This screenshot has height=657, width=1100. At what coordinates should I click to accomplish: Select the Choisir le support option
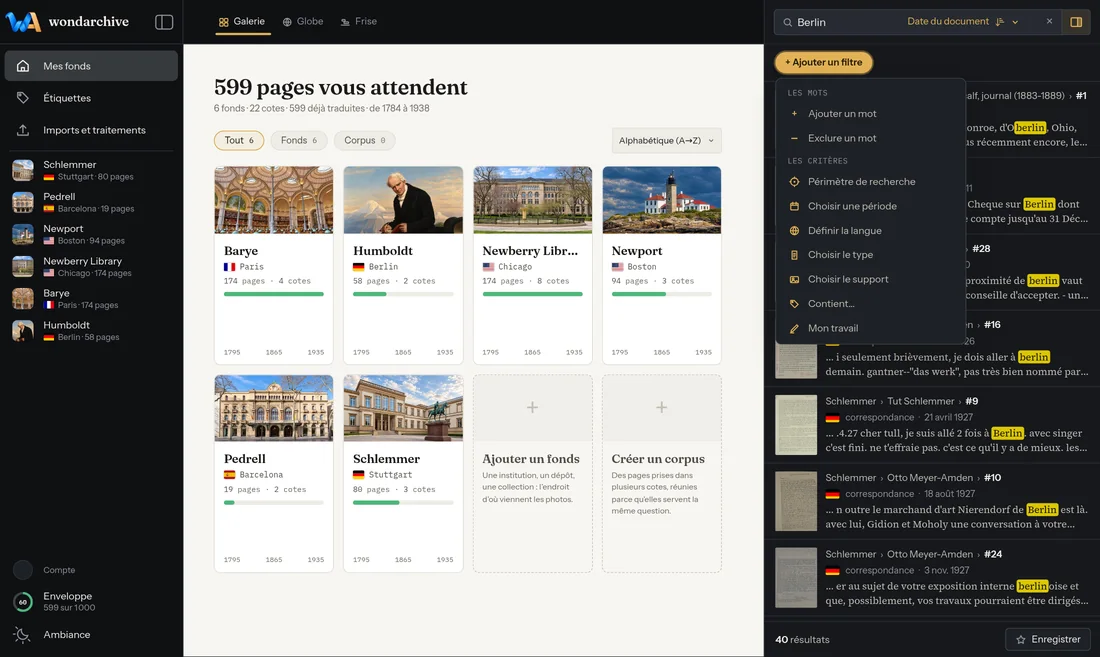coord(871,279)
